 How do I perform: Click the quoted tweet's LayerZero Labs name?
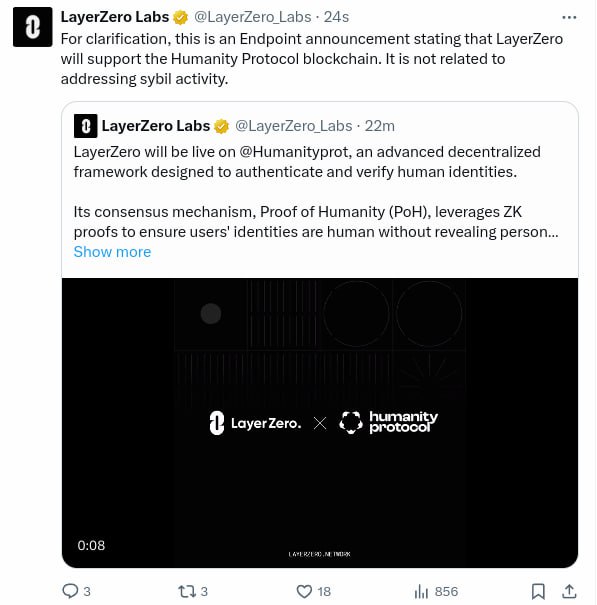[x=156, y=126]
